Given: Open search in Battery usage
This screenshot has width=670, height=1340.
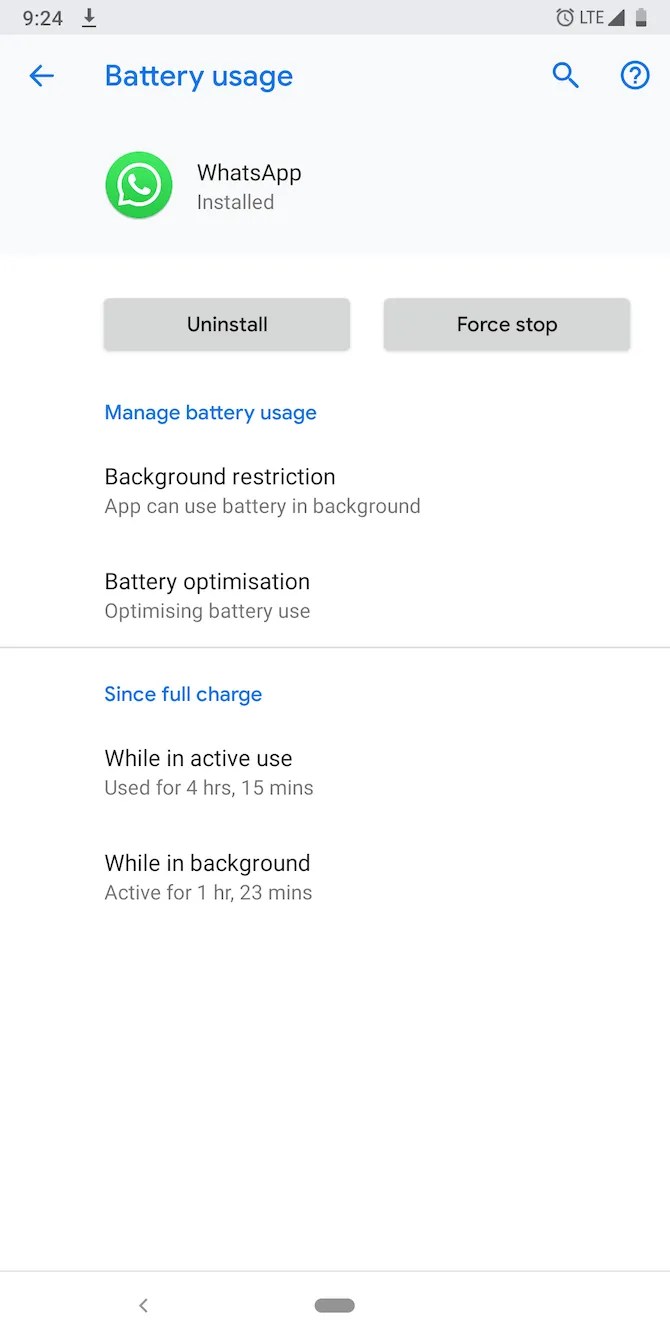Looking at the screenshot, I should [566, 76].
